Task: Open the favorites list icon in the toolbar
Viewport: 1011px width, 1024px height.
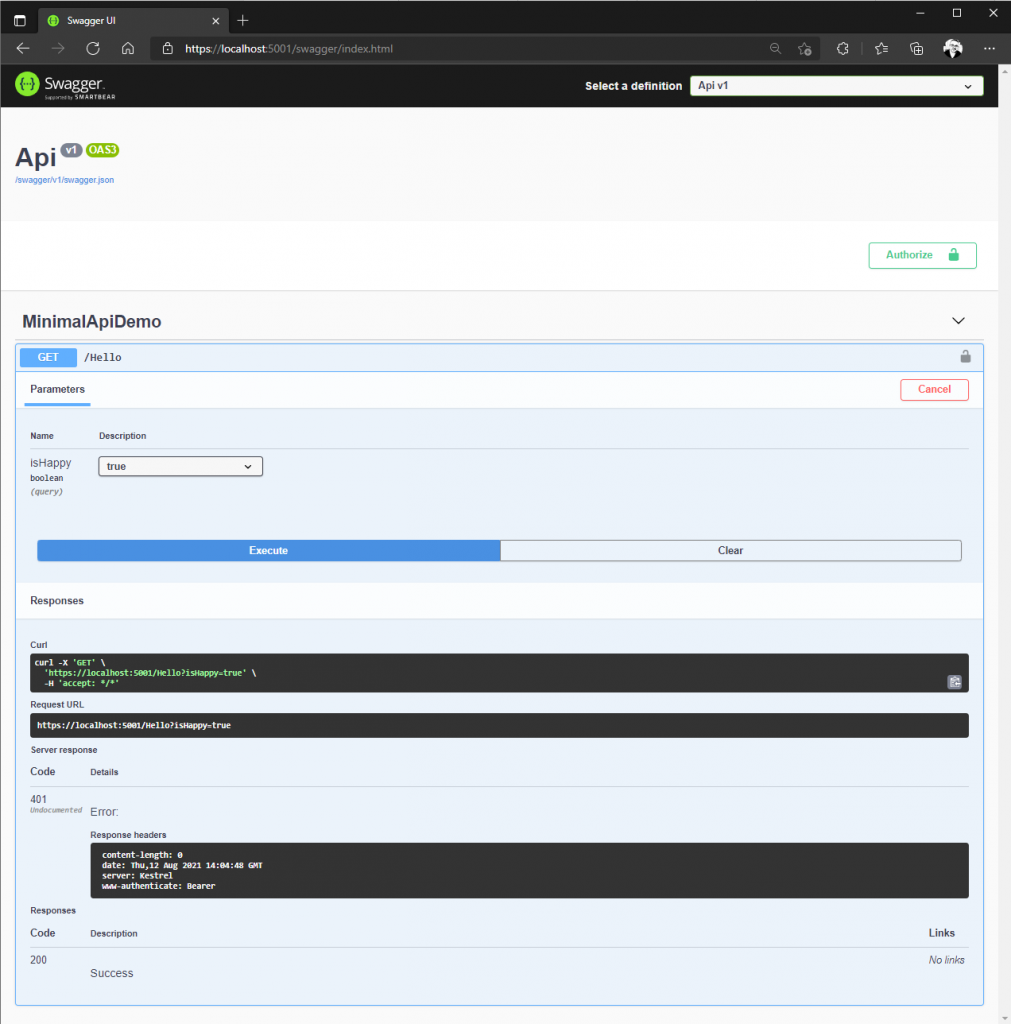Action: pos(880,48)
